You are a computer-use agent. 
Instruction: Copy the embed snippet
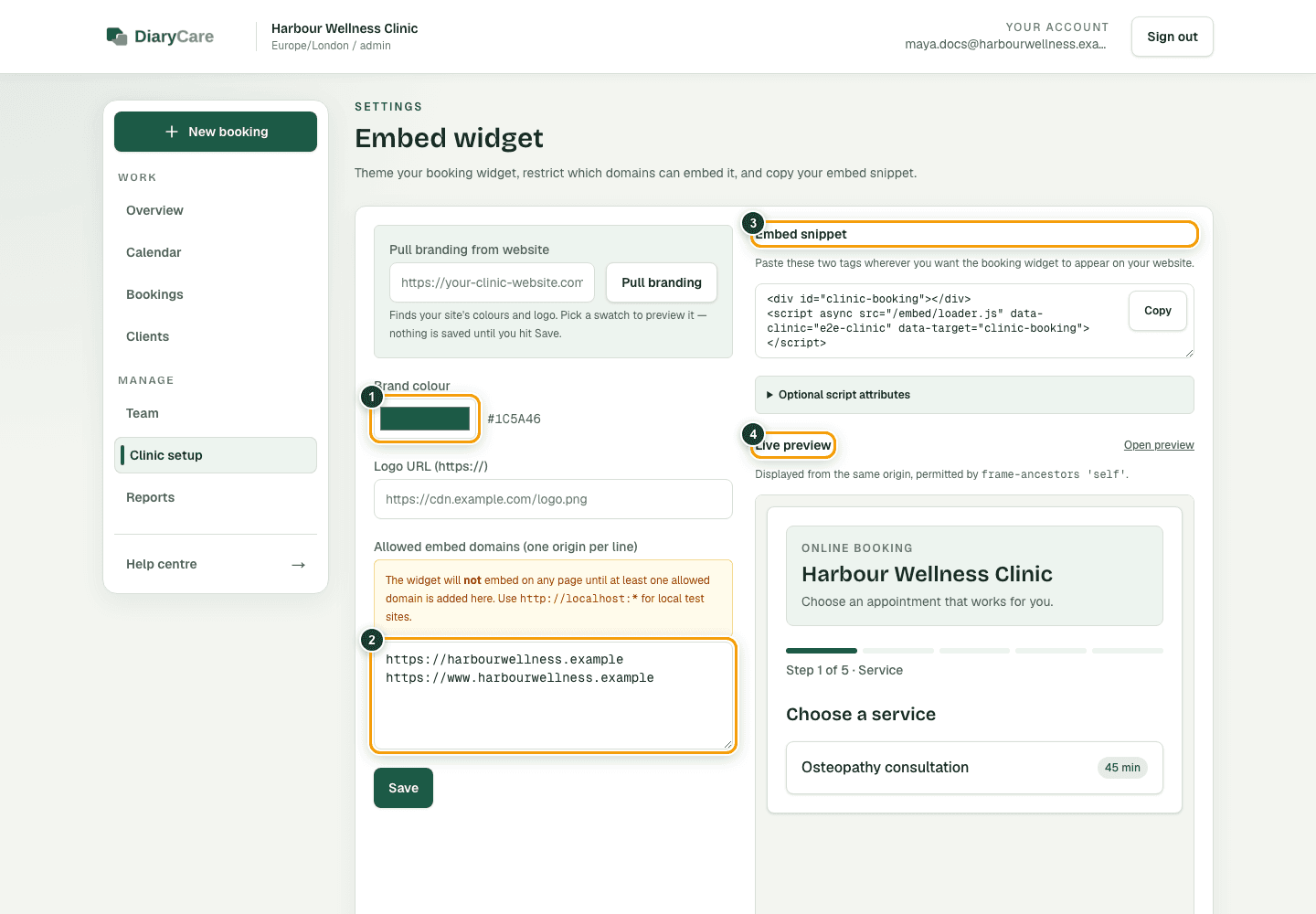[x=1158, y=311]
